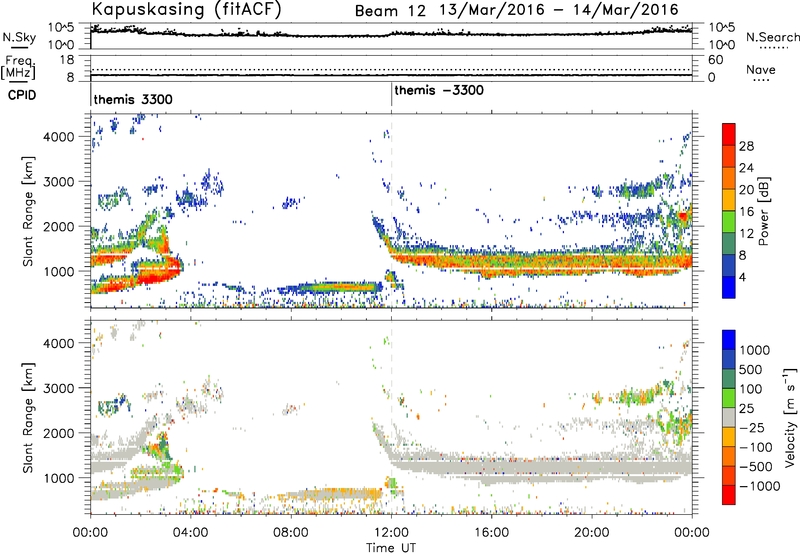The image size is (800, 554).
Task: Pick the grey 25 to -25 velocity segment
Action: 729,417
